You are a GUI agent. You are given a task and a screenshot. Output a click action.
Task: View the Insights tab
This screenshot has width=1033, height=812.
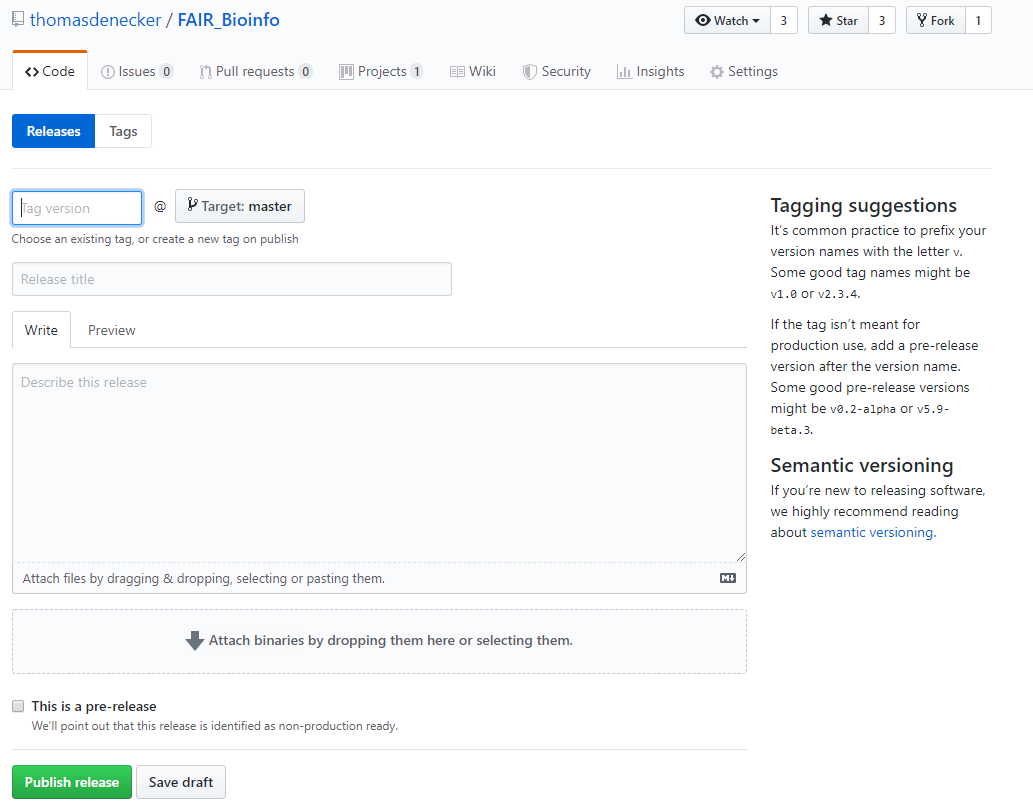coord(650,71)
